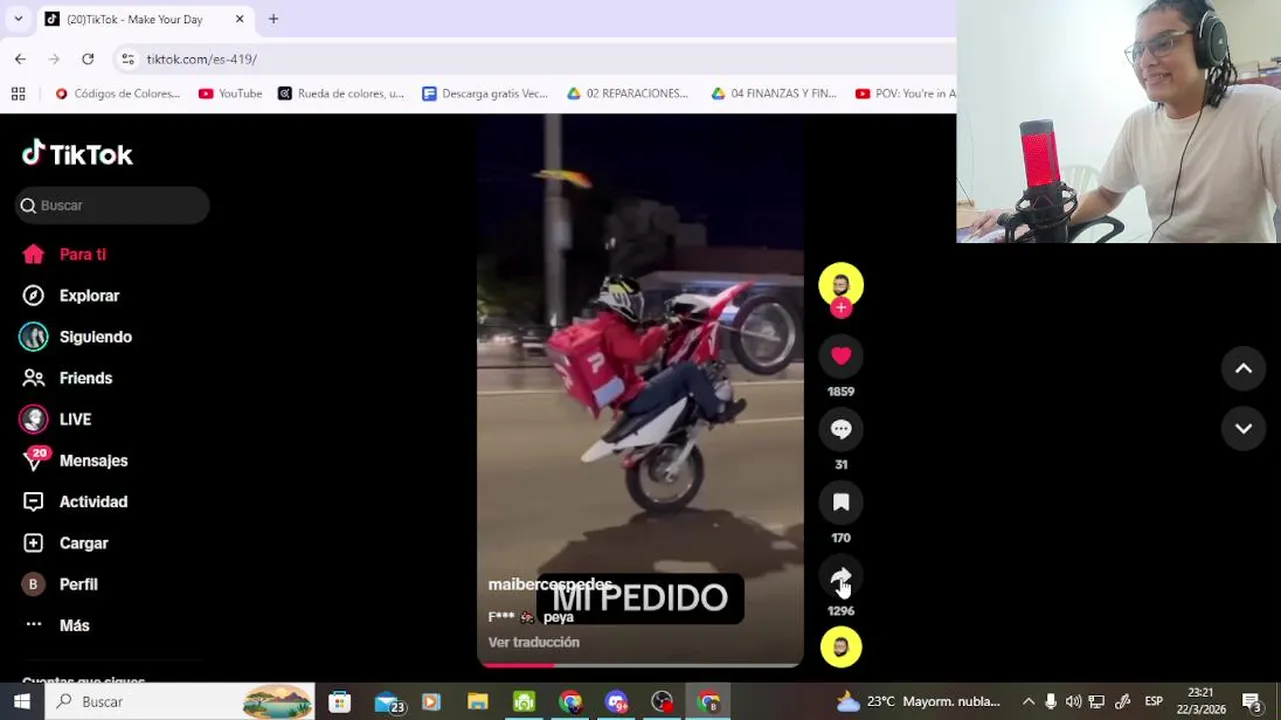Go forward in the browser
1281x720 pixels.
pos(54,59)
